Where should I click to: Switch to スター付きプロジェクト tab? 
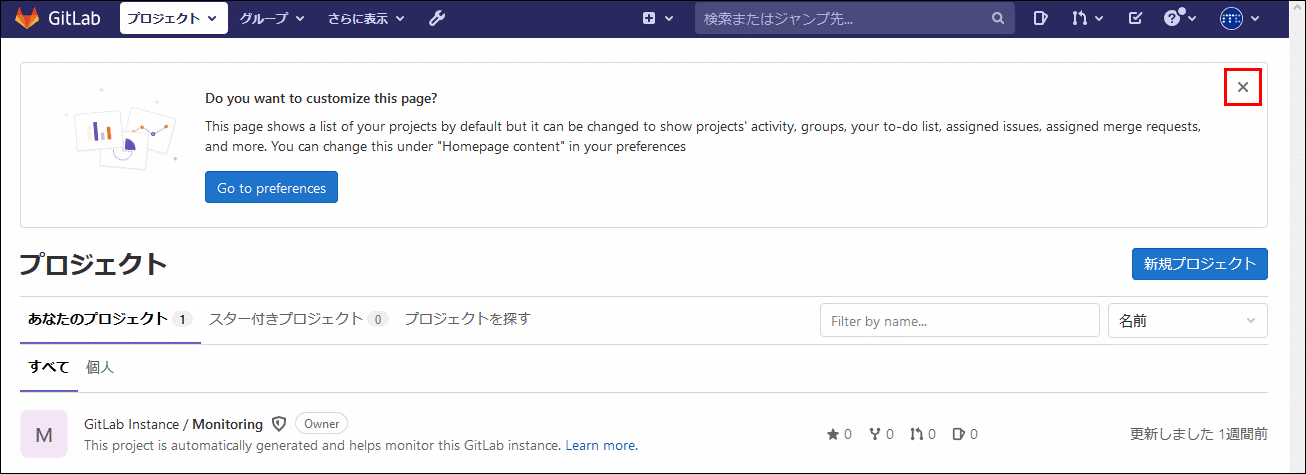tap(298, 319)
